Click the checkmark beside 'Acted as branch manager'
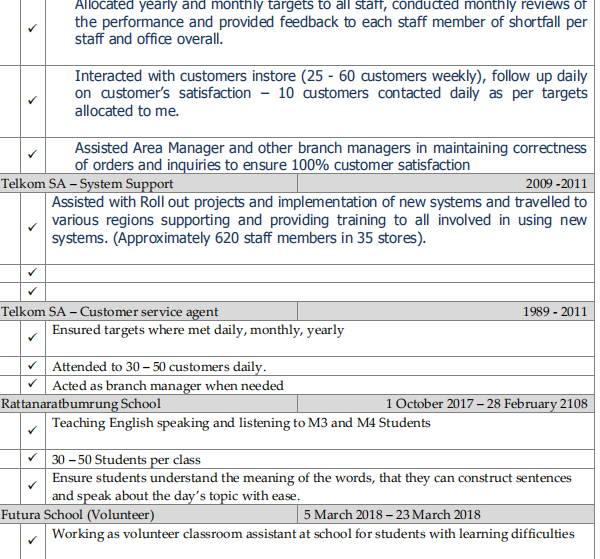This screenshot has width=600, height=559. tap(32, 385)
